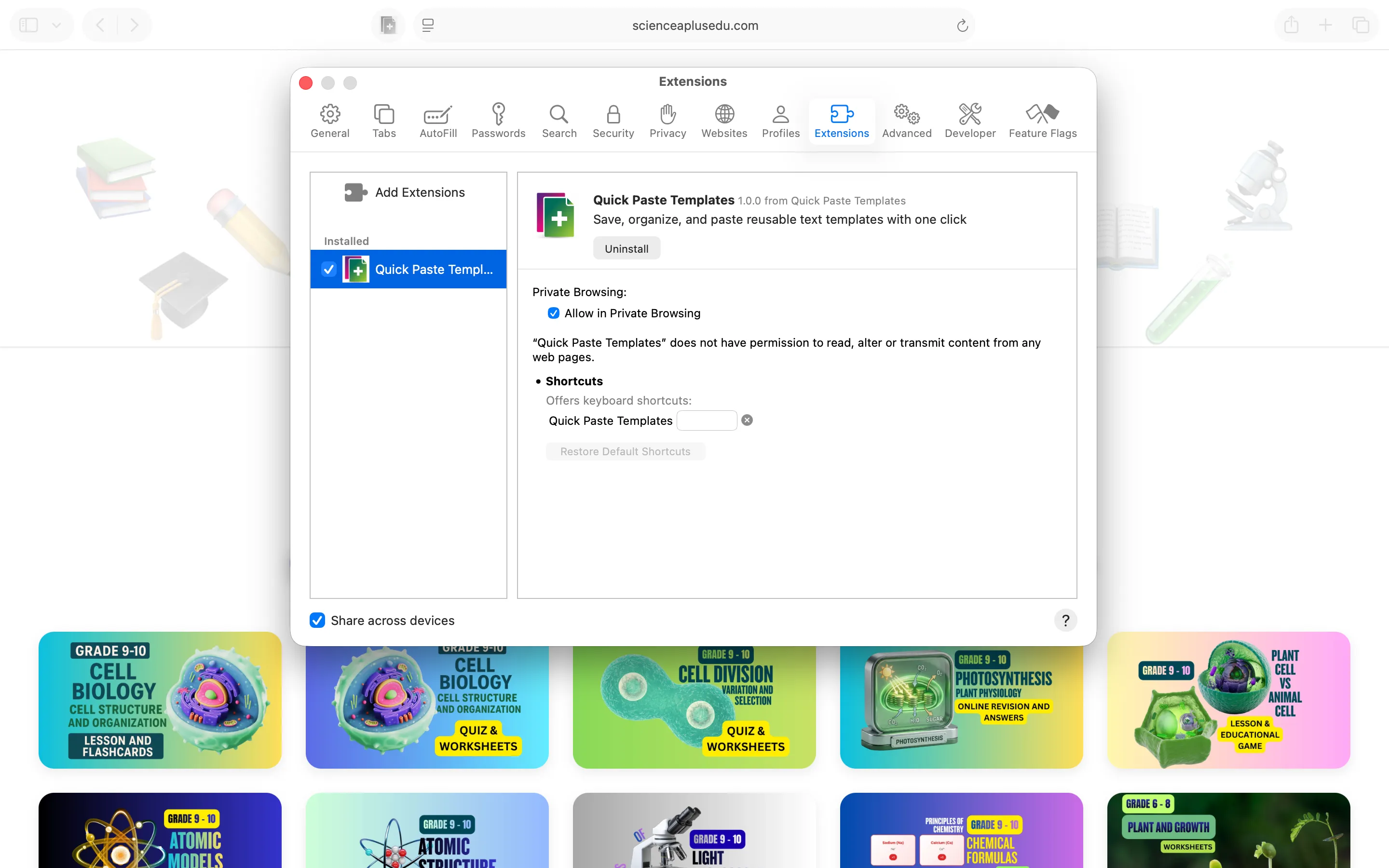Toggle Allow in Private Browsing checkbox
The image size is (1389, 868).
click(x=553, y=313)
